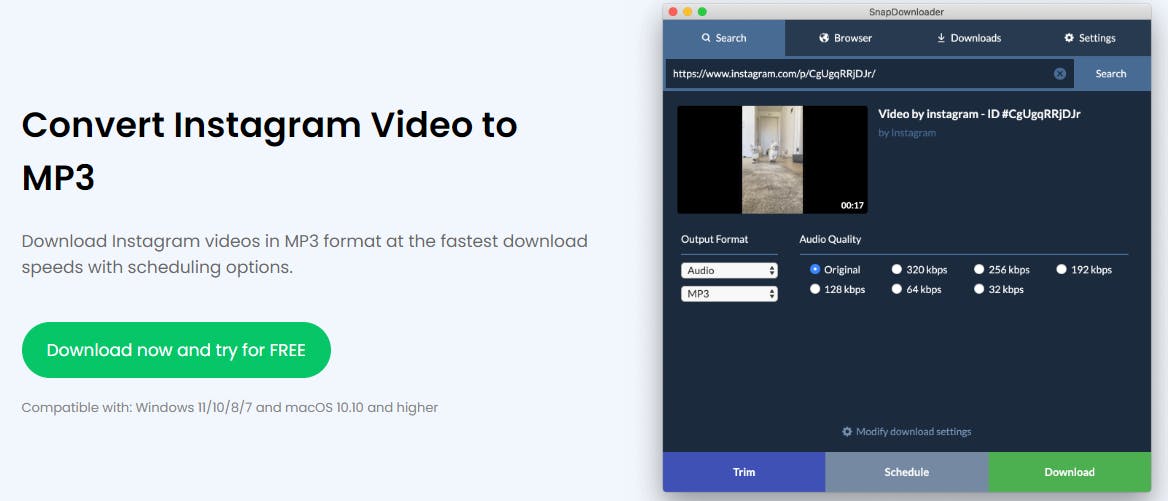Click the 00:17 duration label

[852, 205]
